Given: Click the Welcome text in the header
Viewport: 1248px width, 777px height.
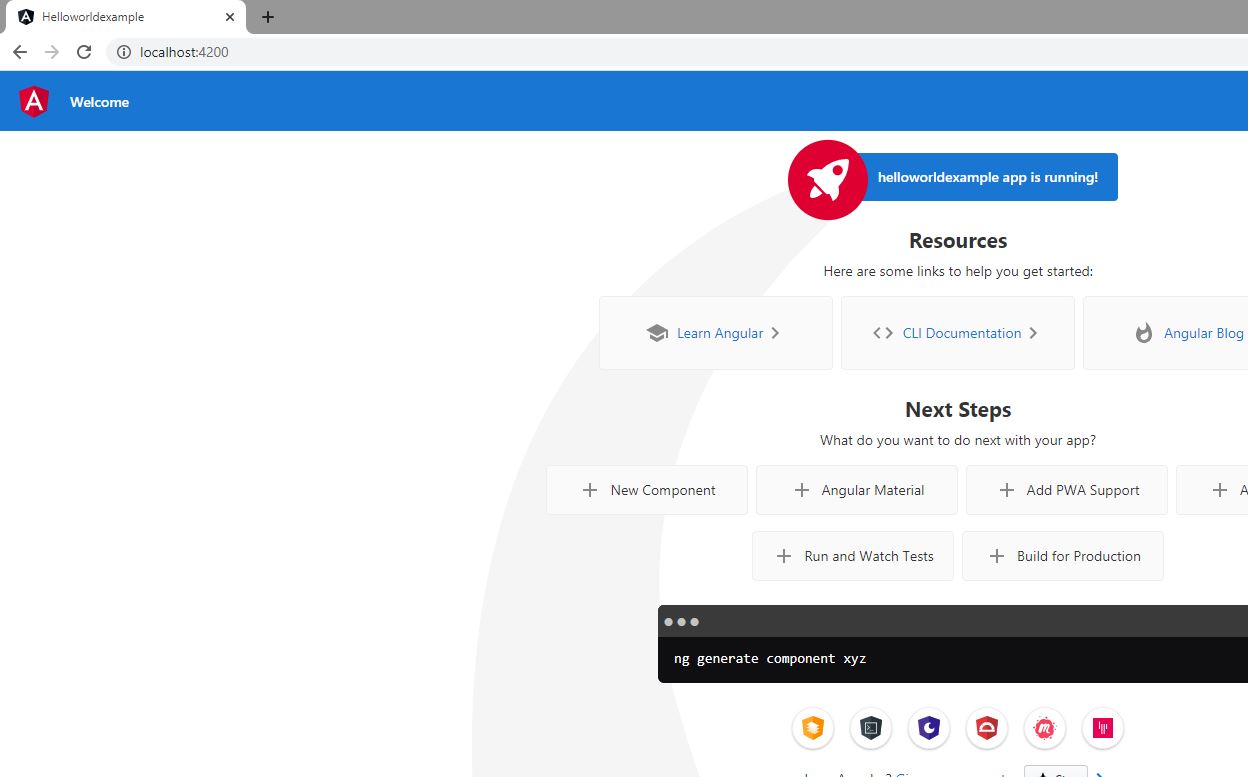Looking at the screenshot, I should (99, 102).
